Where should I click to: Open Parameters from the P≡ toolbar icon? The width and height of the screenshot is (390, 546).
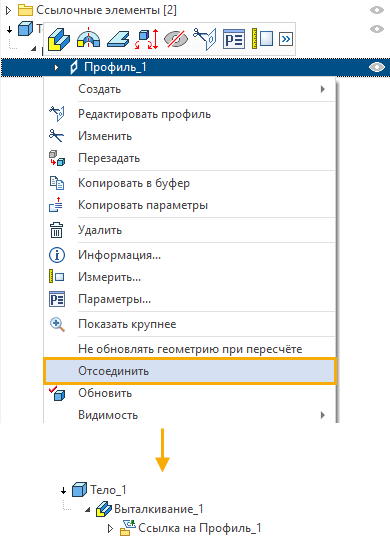pyautogui.click(x=234, y=39)
